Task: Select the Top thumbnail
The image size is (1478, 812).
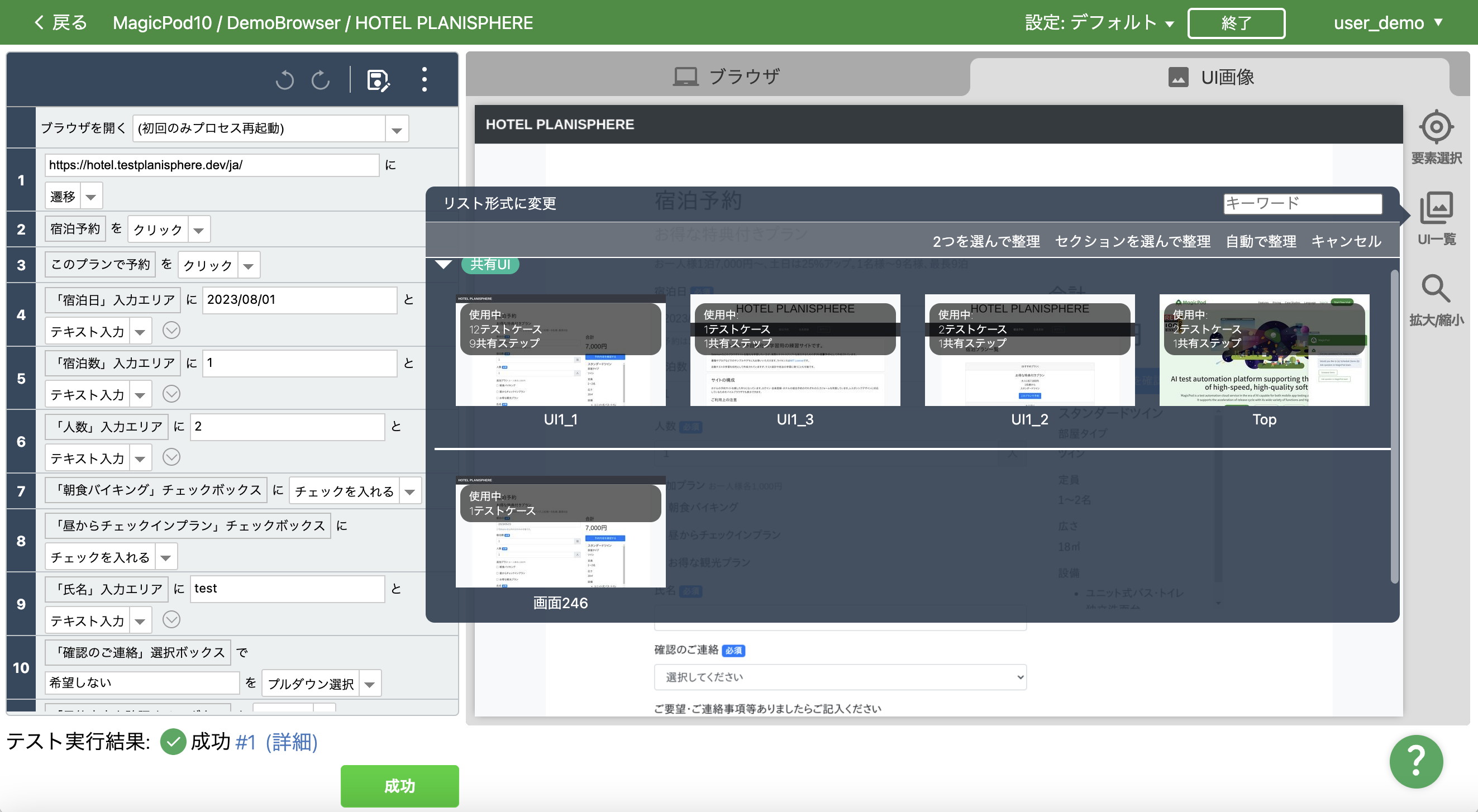Action: click(x=1265, y=350)
